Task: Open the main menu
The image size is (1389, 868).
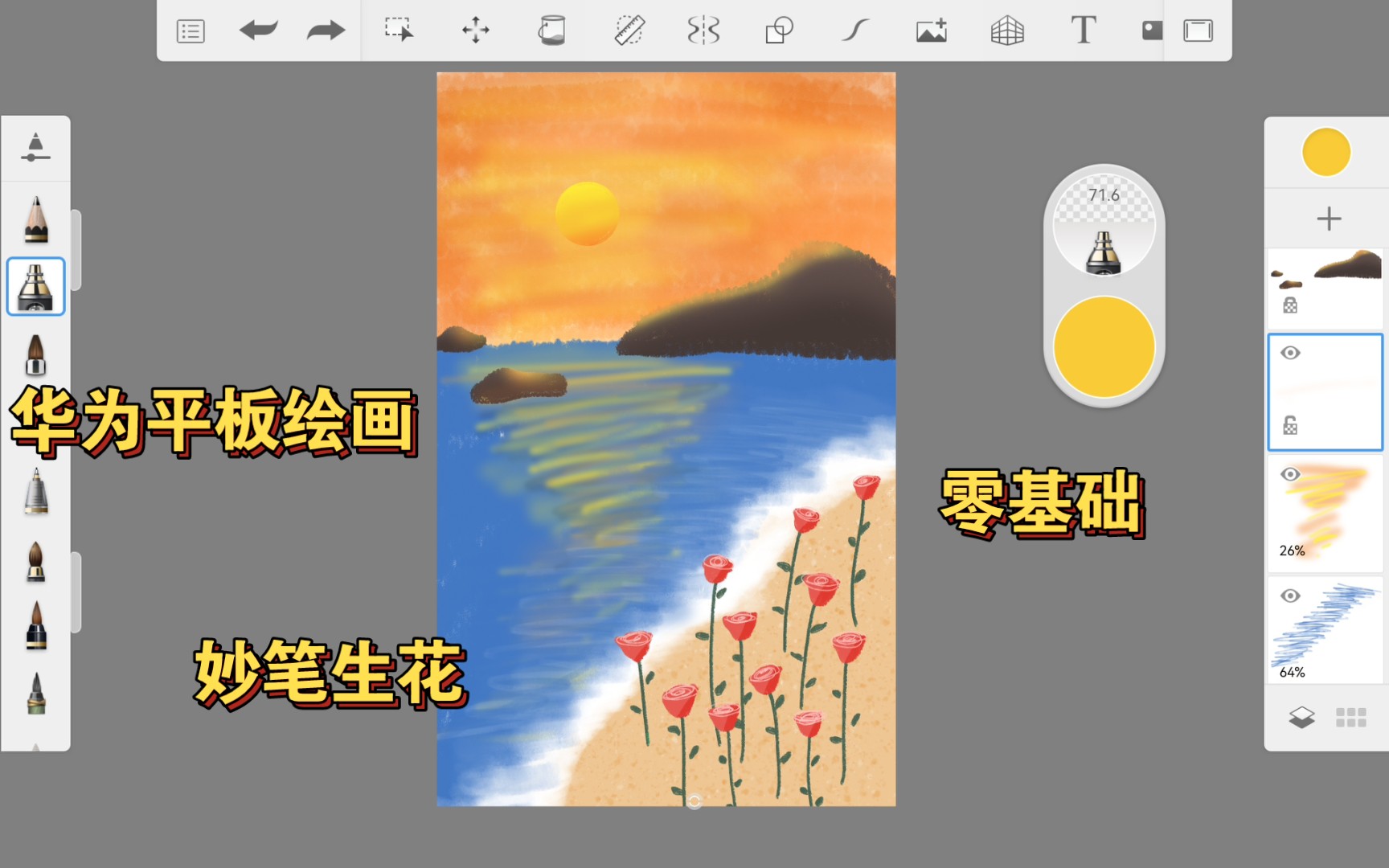Action: [x=190, y=30]
